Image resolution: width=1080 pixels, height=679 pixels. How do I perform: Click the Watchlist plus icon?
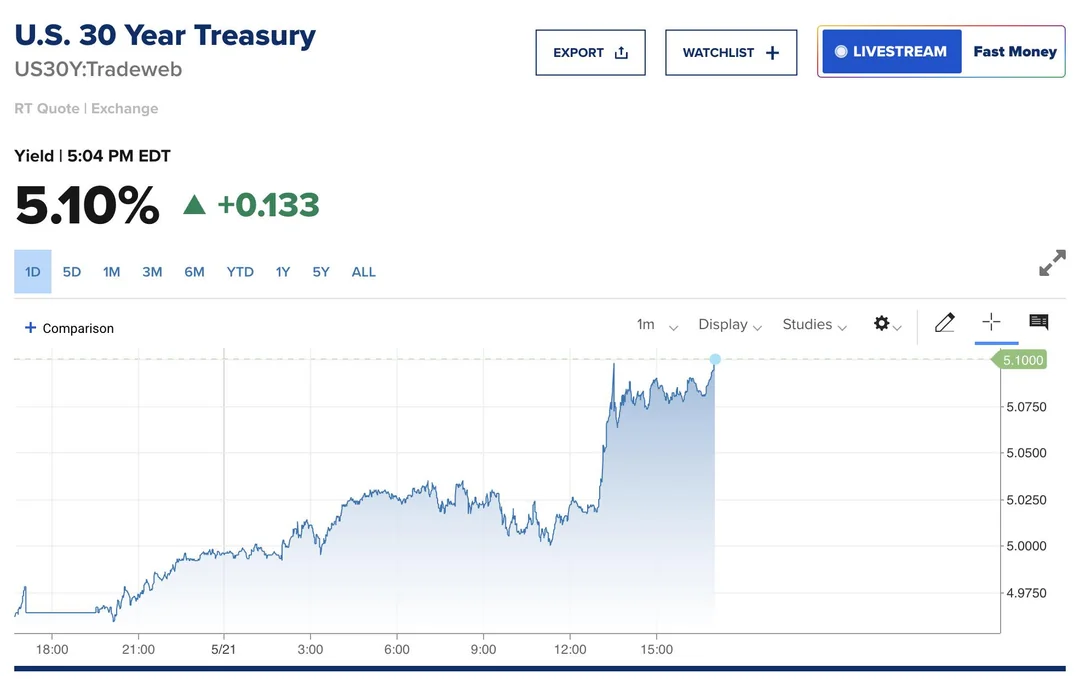coord(772,53)
